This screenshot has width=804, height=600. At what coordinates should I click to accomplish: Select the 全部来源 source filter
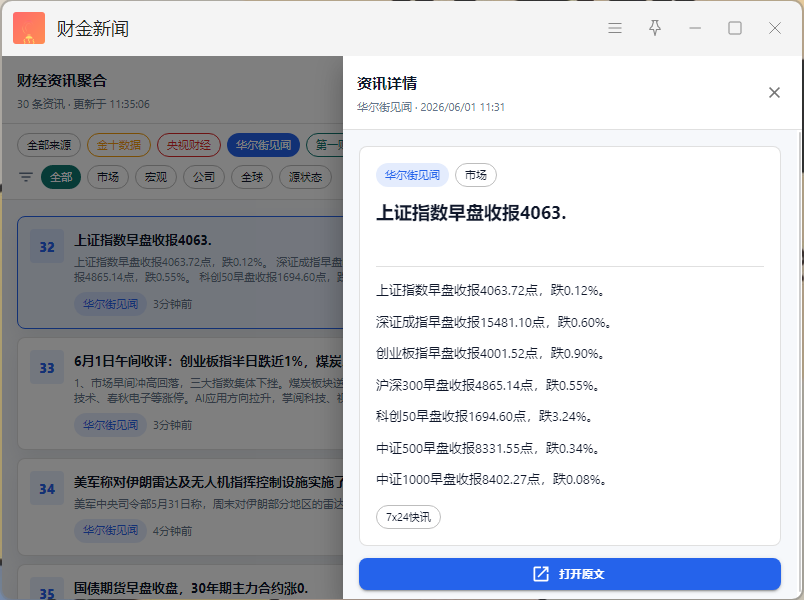pyautogui.click(x=49, y=145)
